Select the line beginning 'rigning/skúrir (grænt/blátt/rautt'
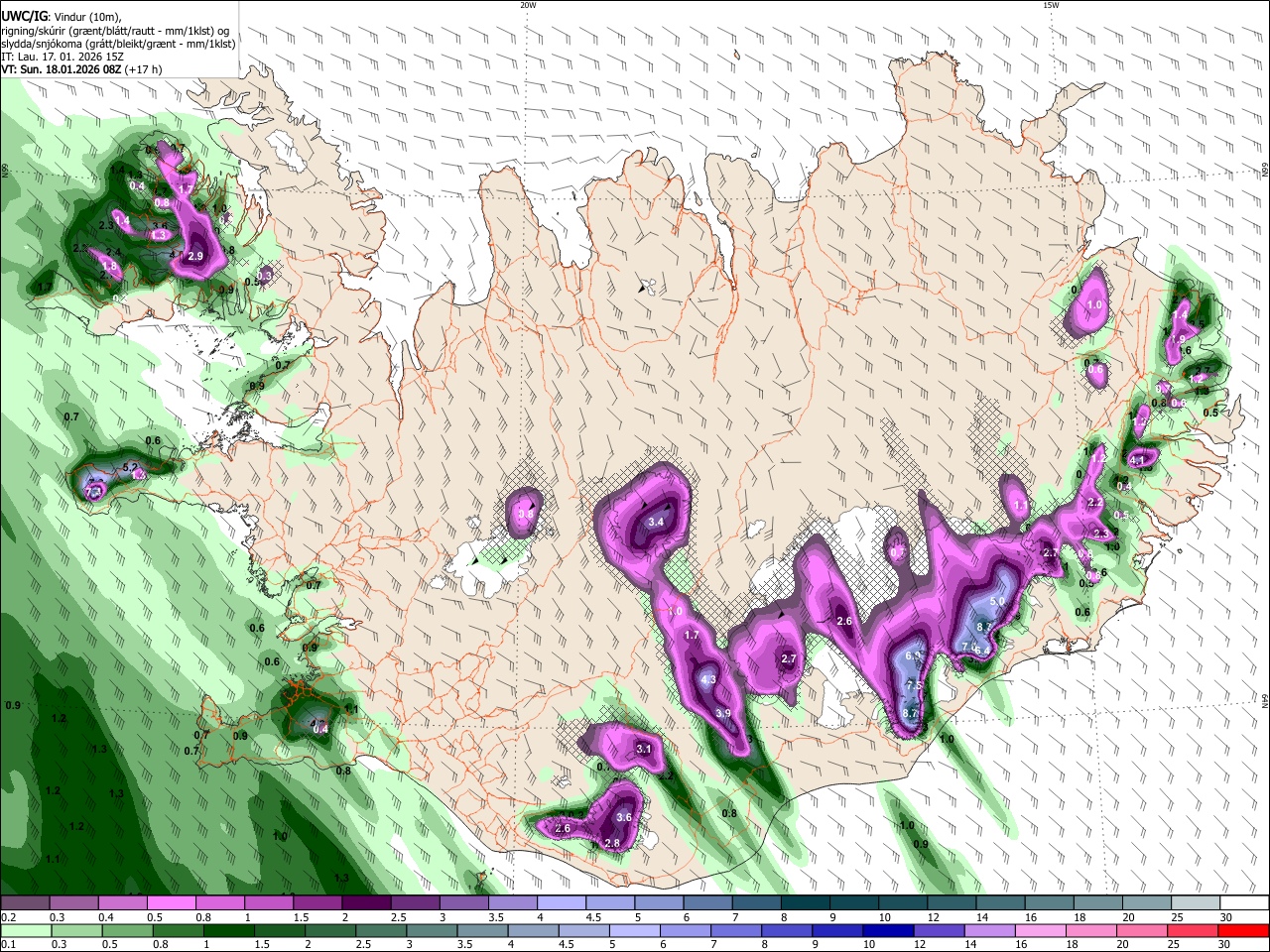The height and width of the screenshot is (952, 1270). pos(115,30)
